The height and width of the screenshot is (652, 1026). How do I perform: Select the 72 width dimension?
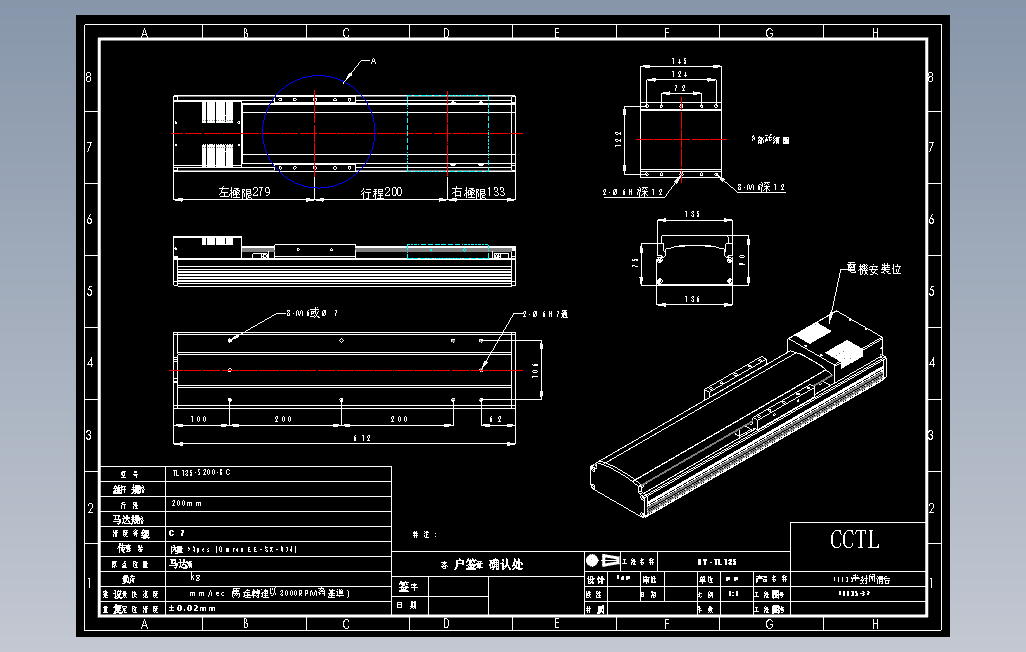pos(680,88)
